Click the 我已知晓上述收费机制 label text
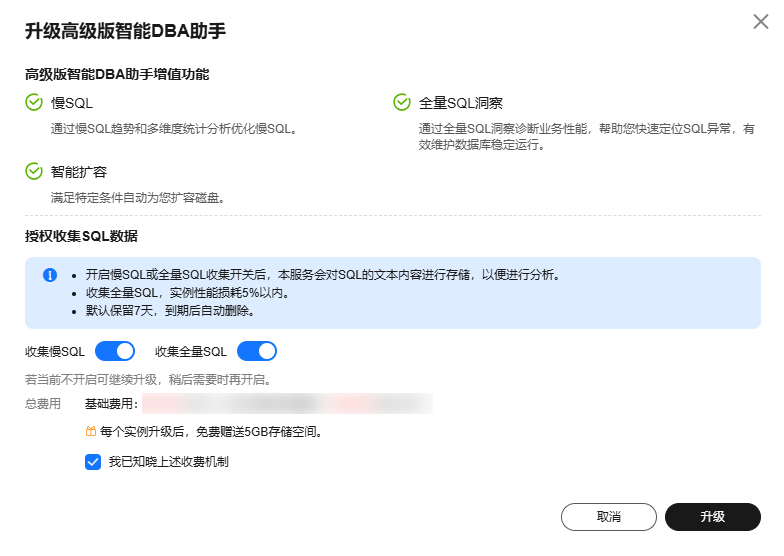Screen dimensions: 784x556 tap(169, 462)
